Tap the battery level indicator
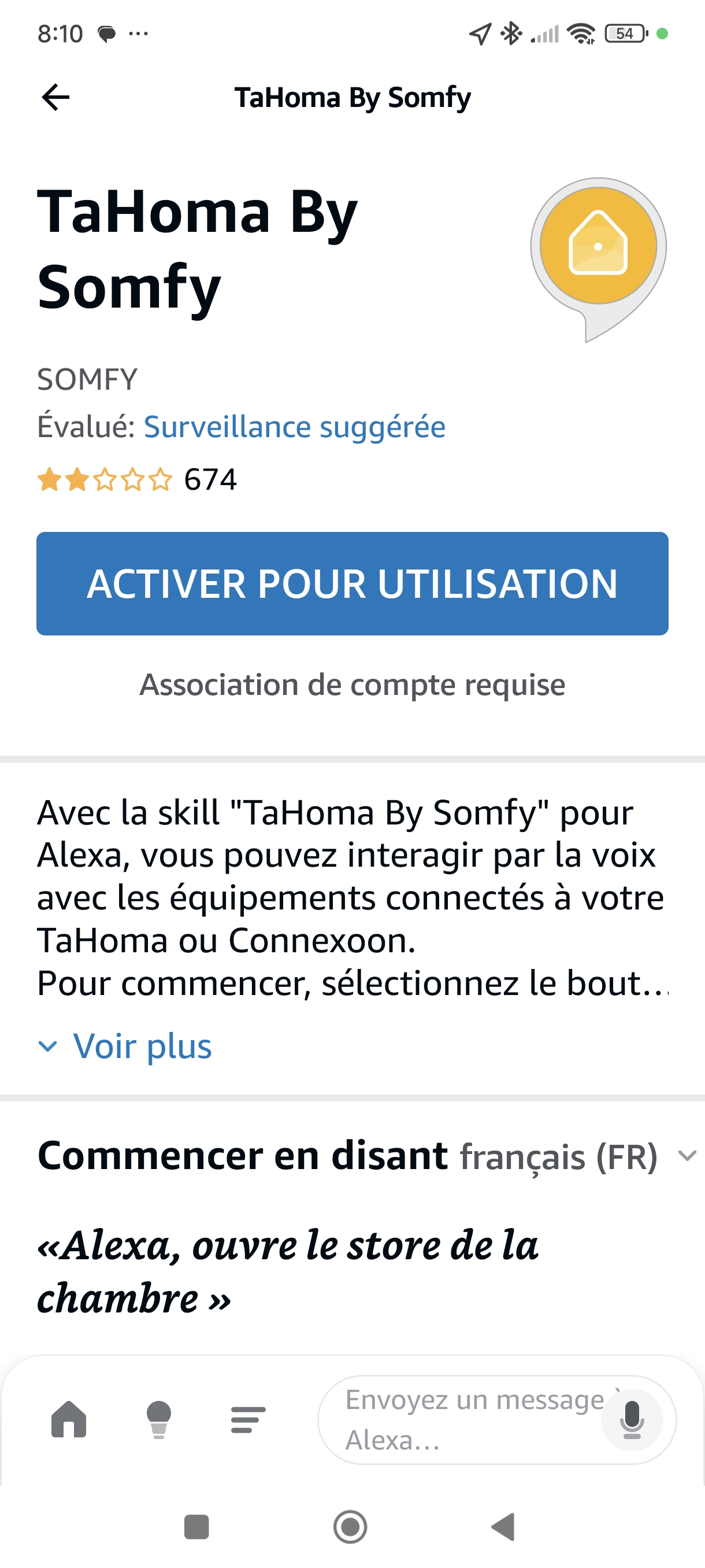 click(x=626, y=34)
